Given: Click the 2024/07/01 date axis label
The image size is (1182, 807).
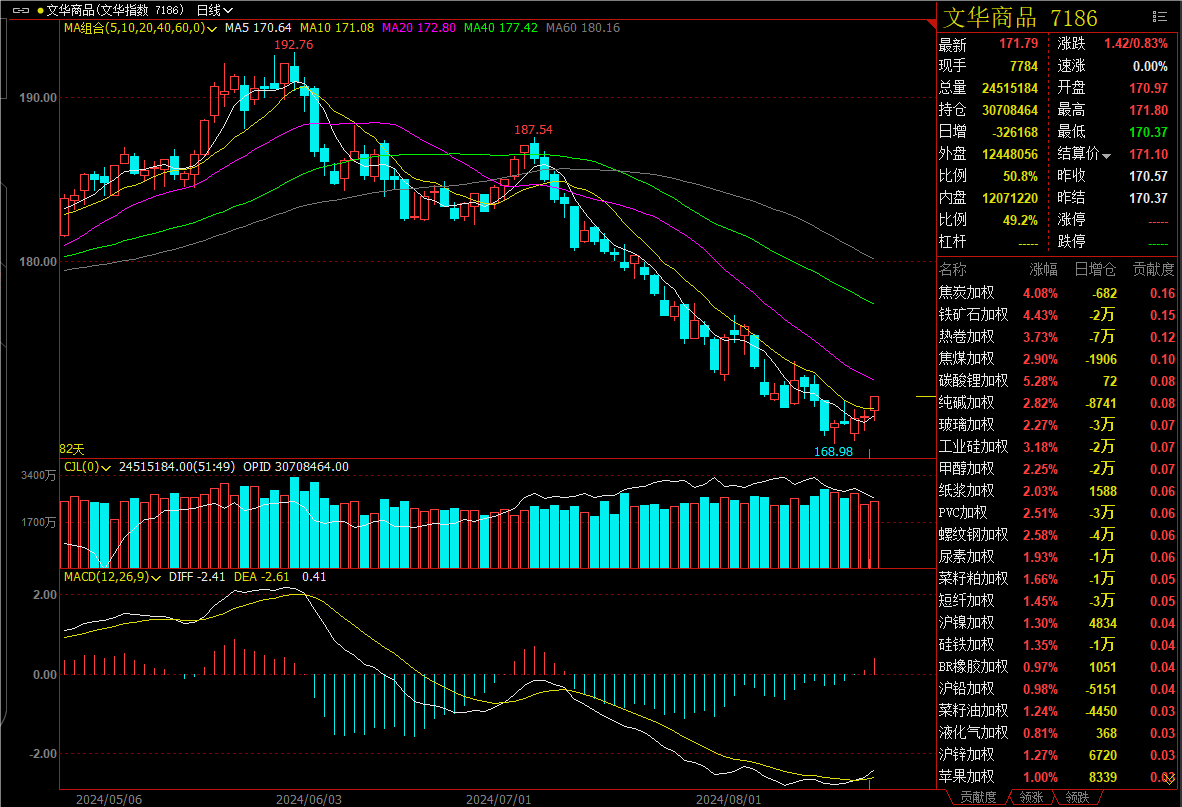Looking at the screenshot, I should (x=498, y=799).
